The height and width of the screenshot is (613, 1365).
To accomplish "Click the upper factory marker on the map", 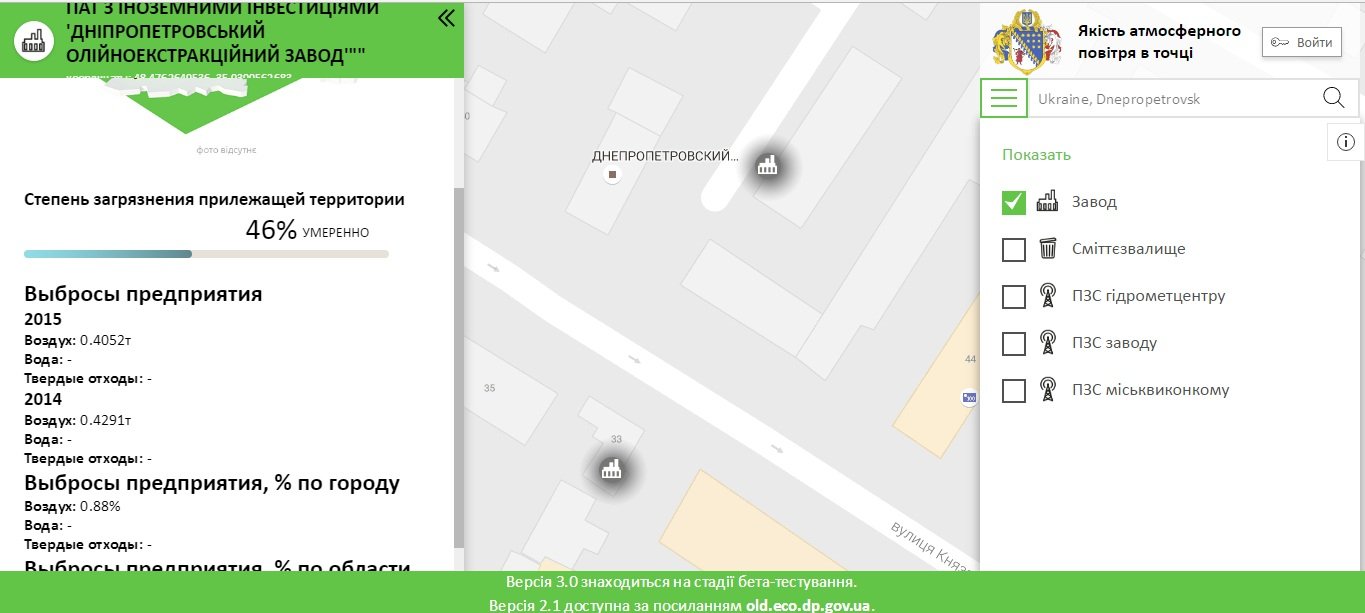I will [767, 166].
